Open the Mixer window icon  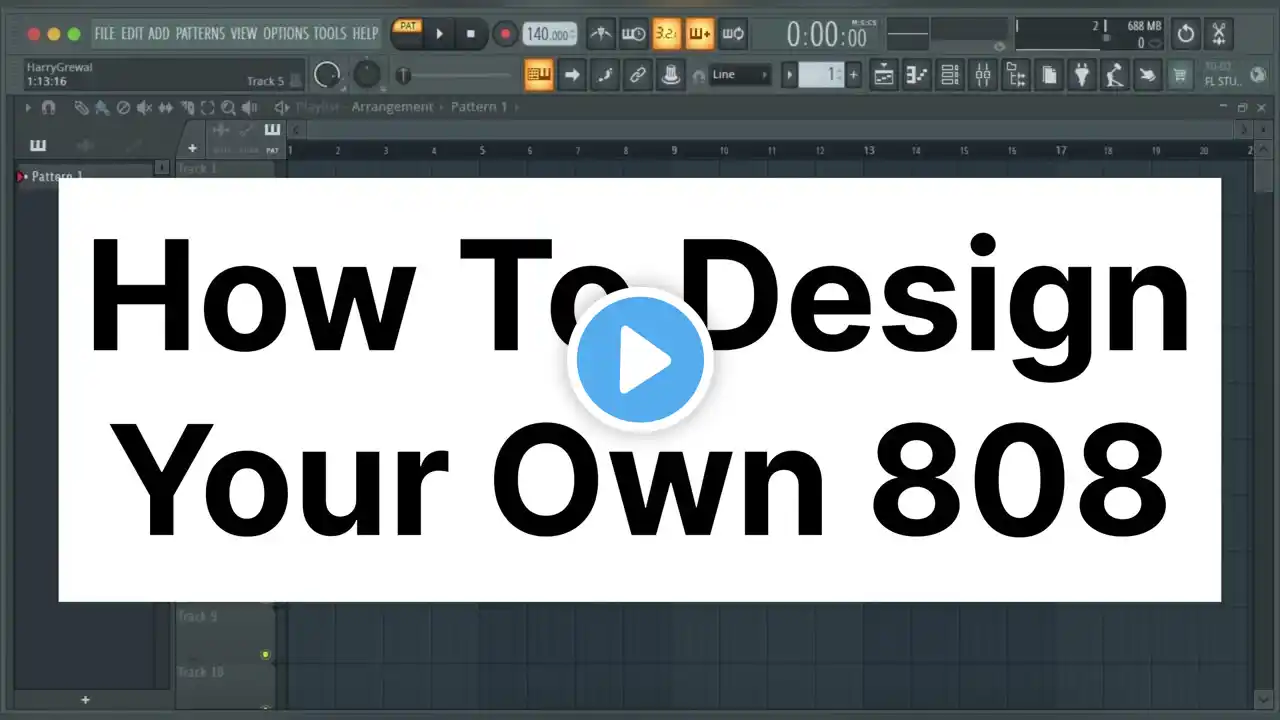click(x=983, y=75)
